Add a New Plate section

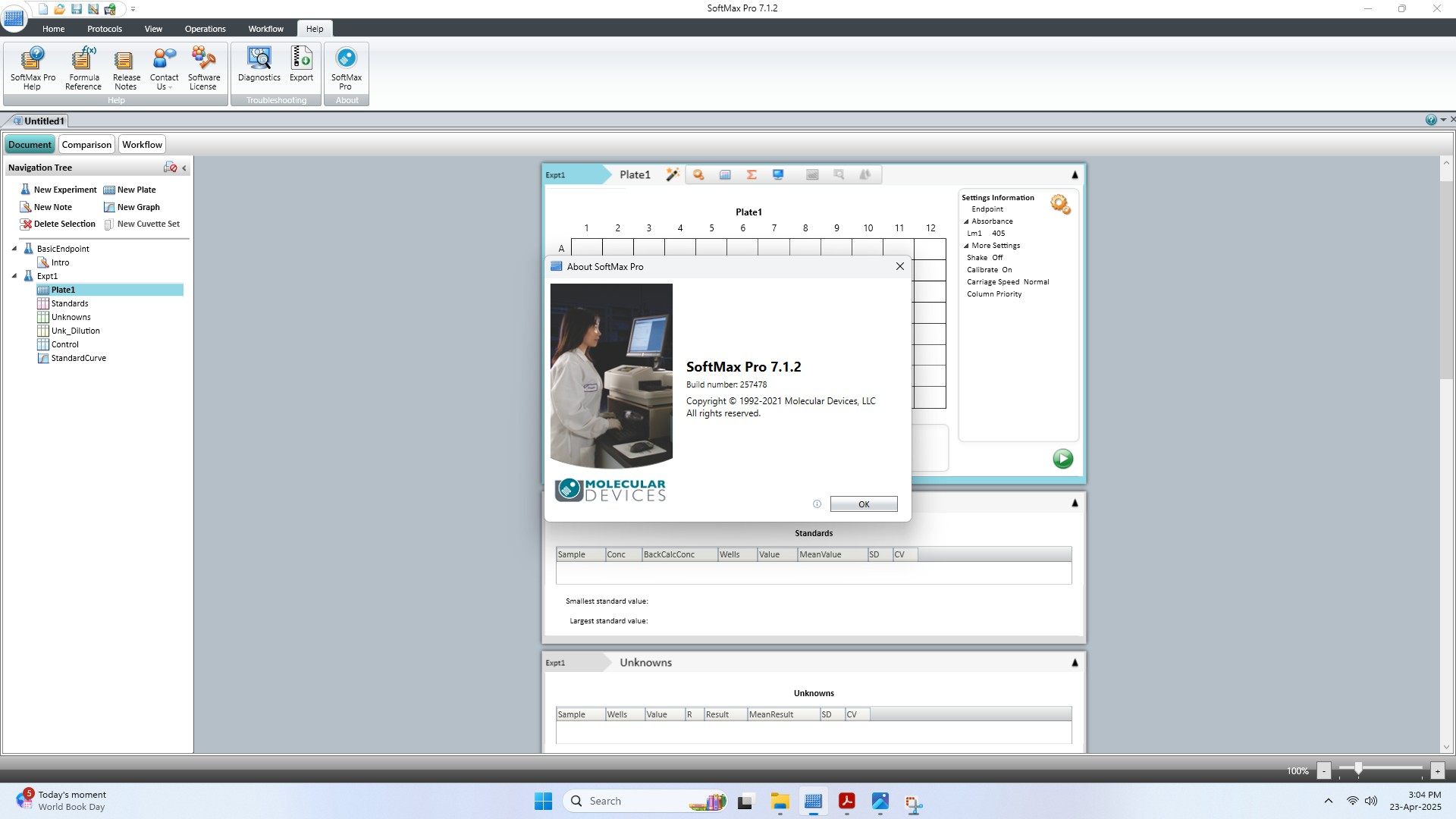(130, 190)
